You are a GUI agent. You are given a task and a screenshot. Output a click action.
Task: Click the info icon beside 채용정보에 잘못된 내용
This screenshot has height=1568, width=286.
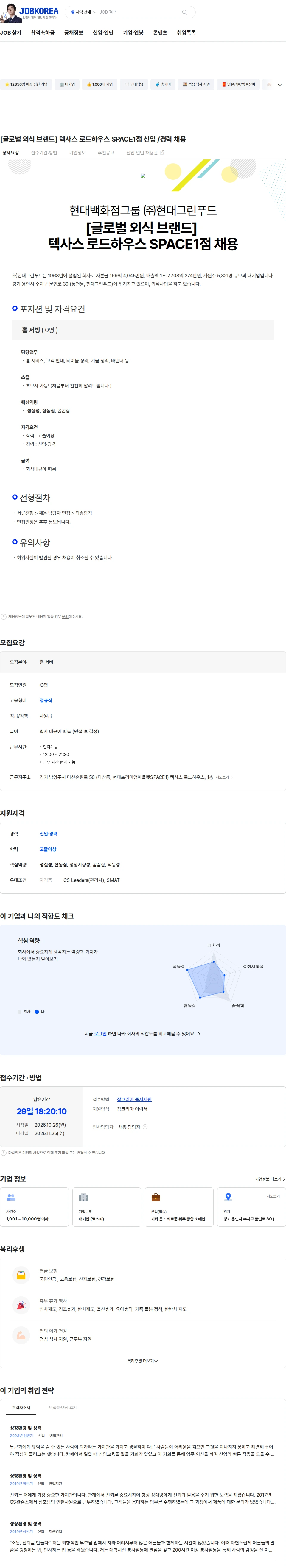click(4, 616)
